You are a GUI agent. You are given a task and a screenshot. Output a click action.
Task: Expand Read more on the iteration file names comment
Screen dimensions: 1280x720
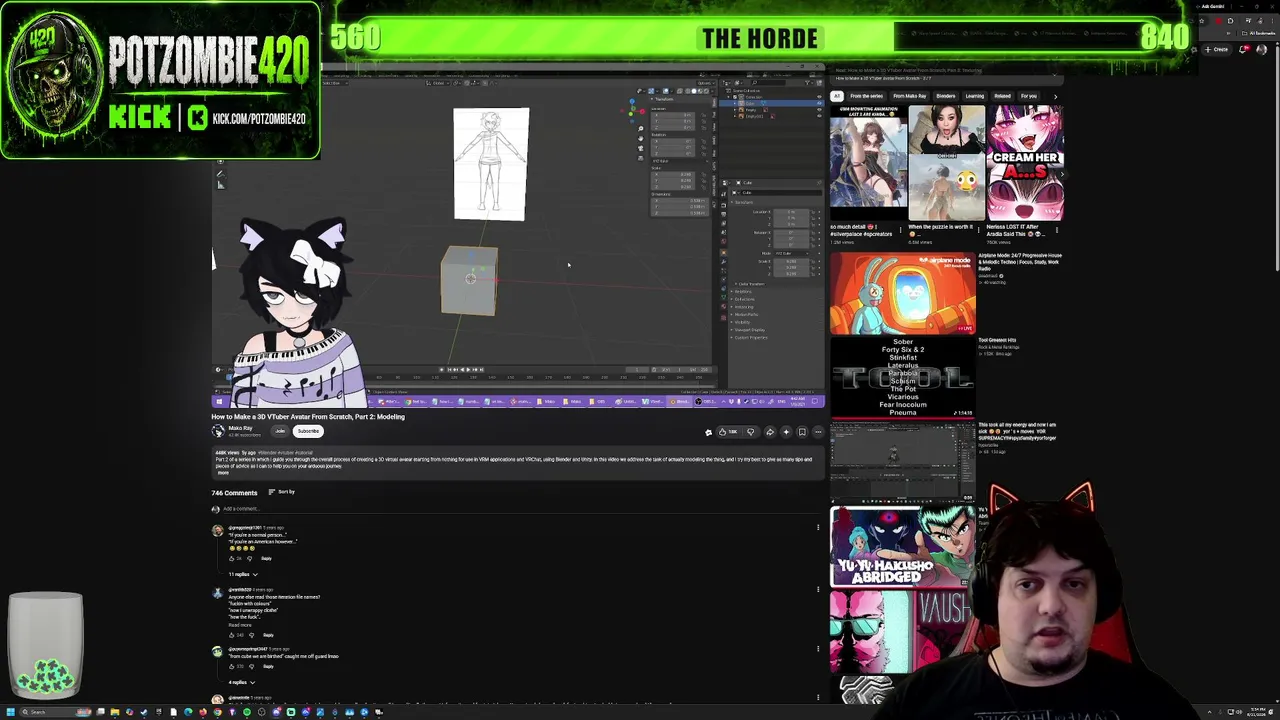239,625
